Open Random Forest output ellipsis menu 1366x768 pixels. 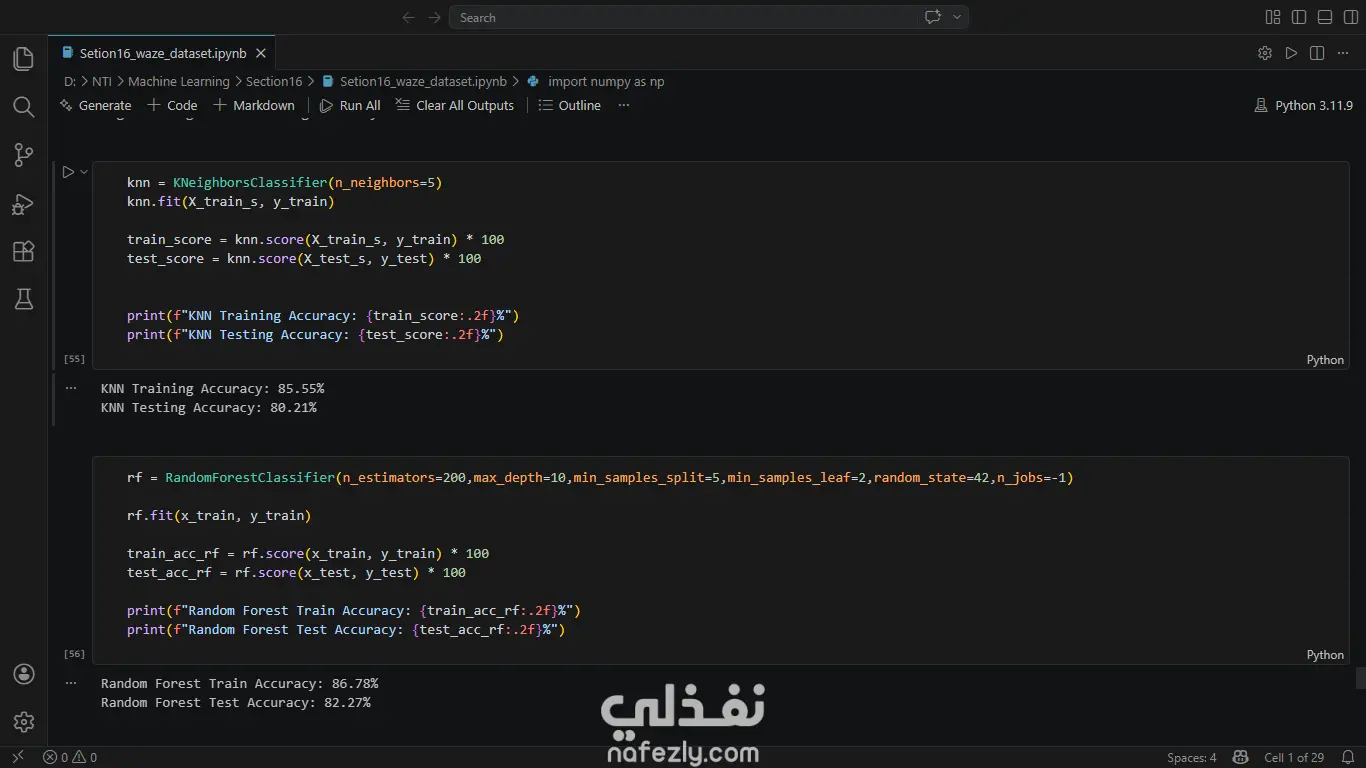[x=71, y=682]
